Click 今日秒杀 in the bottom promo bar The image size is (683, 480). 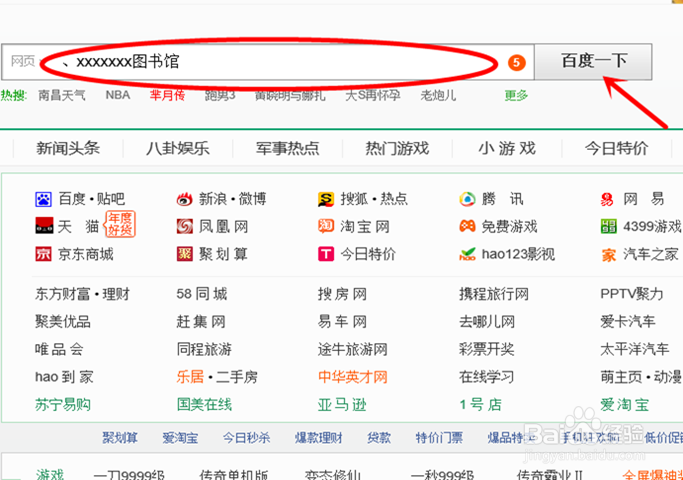[x=247, y=438]
